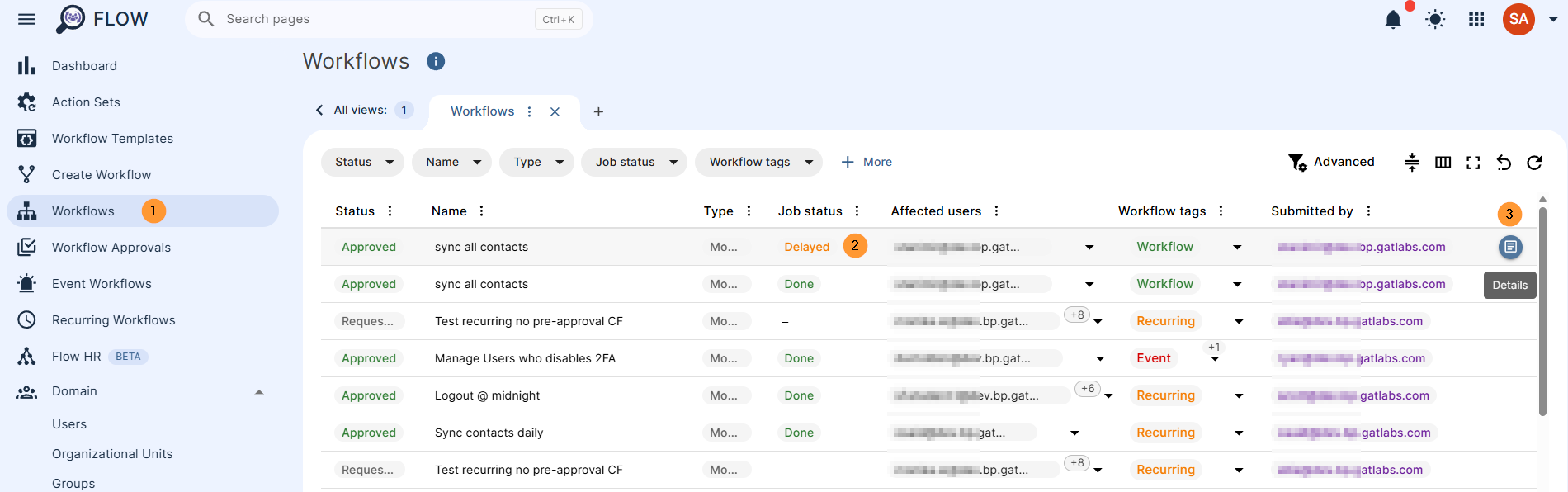Open the Type filter dropdown
1568x492 pixels.
click(536, 162)
